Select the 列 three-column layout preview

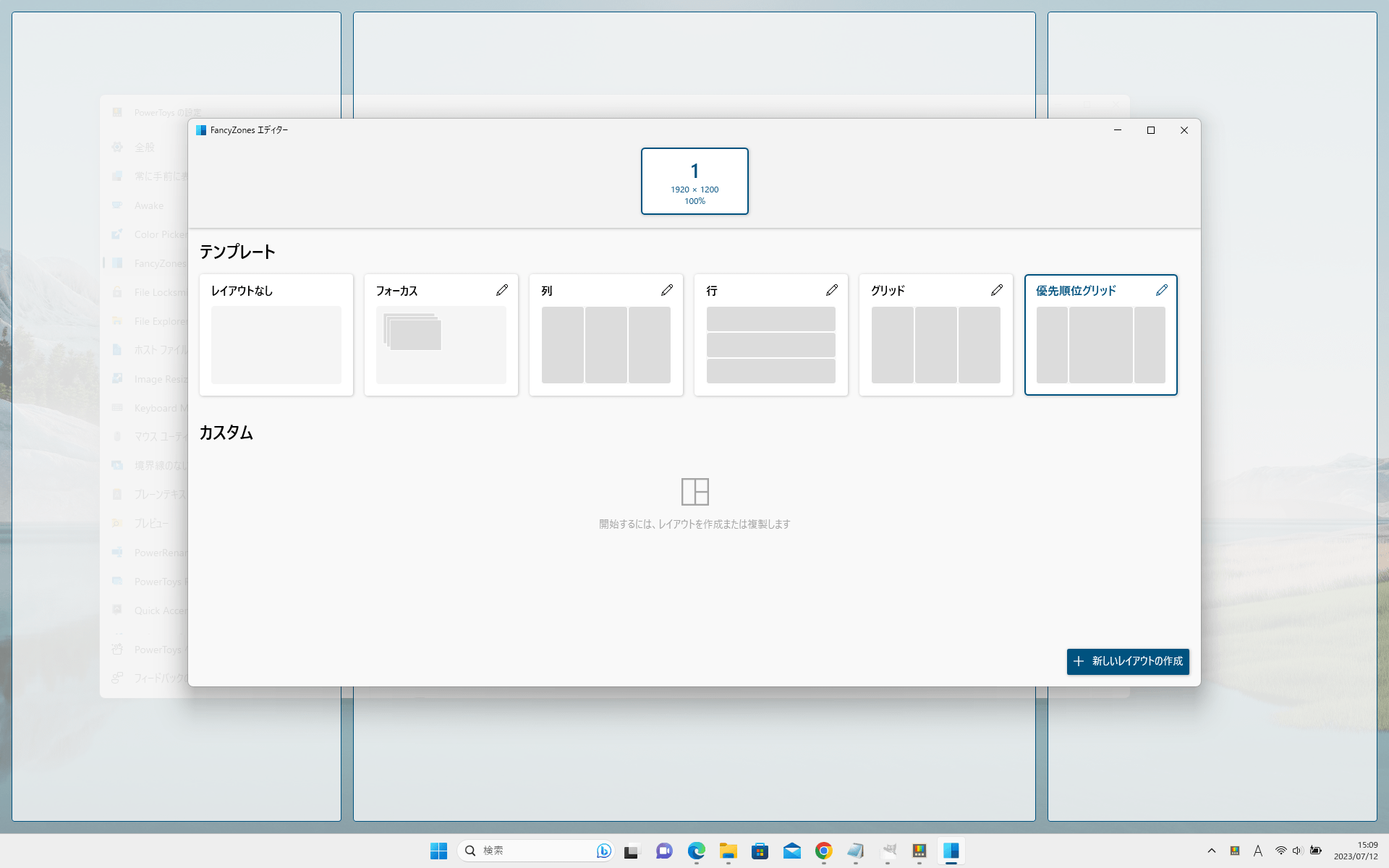click(606, 345)
